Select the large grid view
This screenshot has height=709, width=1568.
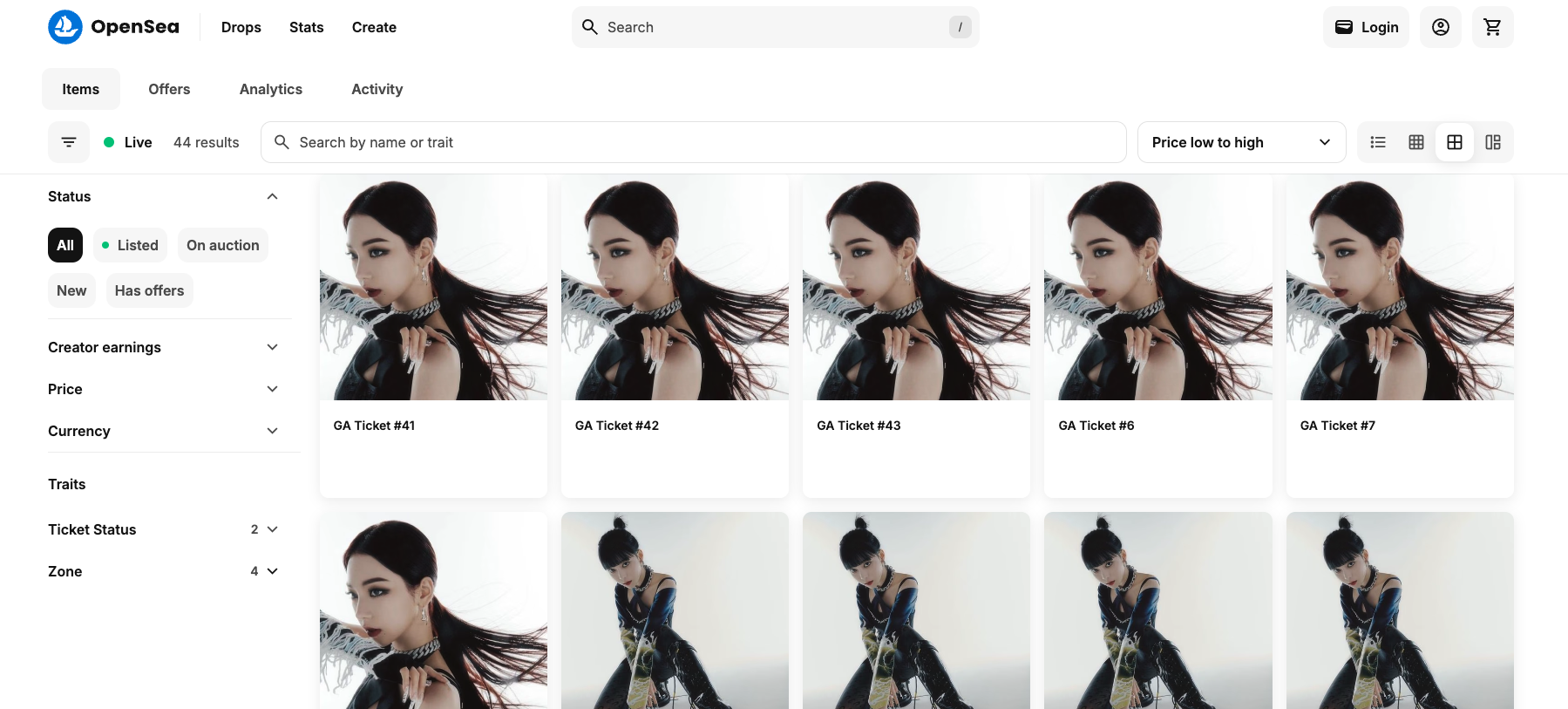pos(1455,142)
